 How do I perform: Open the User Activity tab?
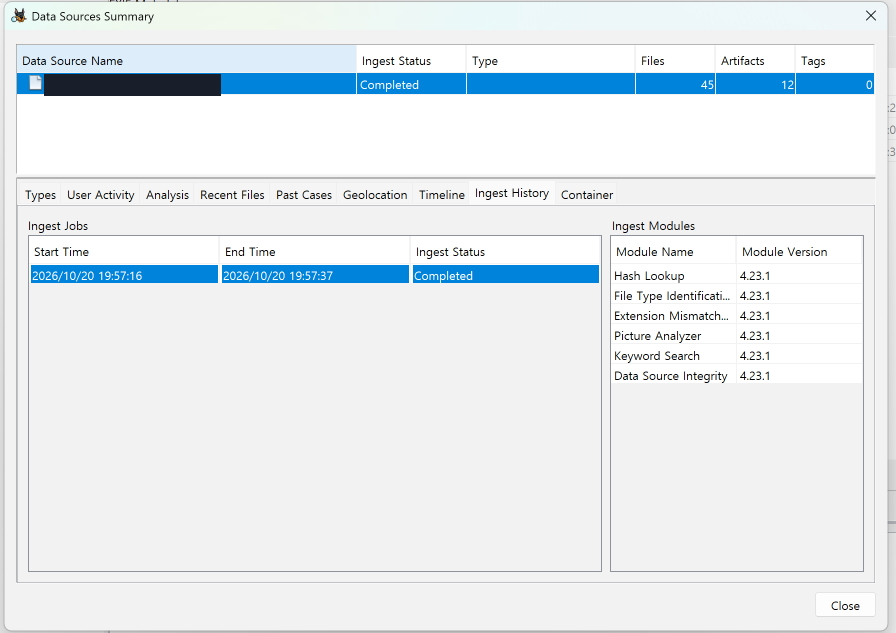coord(101,195)
